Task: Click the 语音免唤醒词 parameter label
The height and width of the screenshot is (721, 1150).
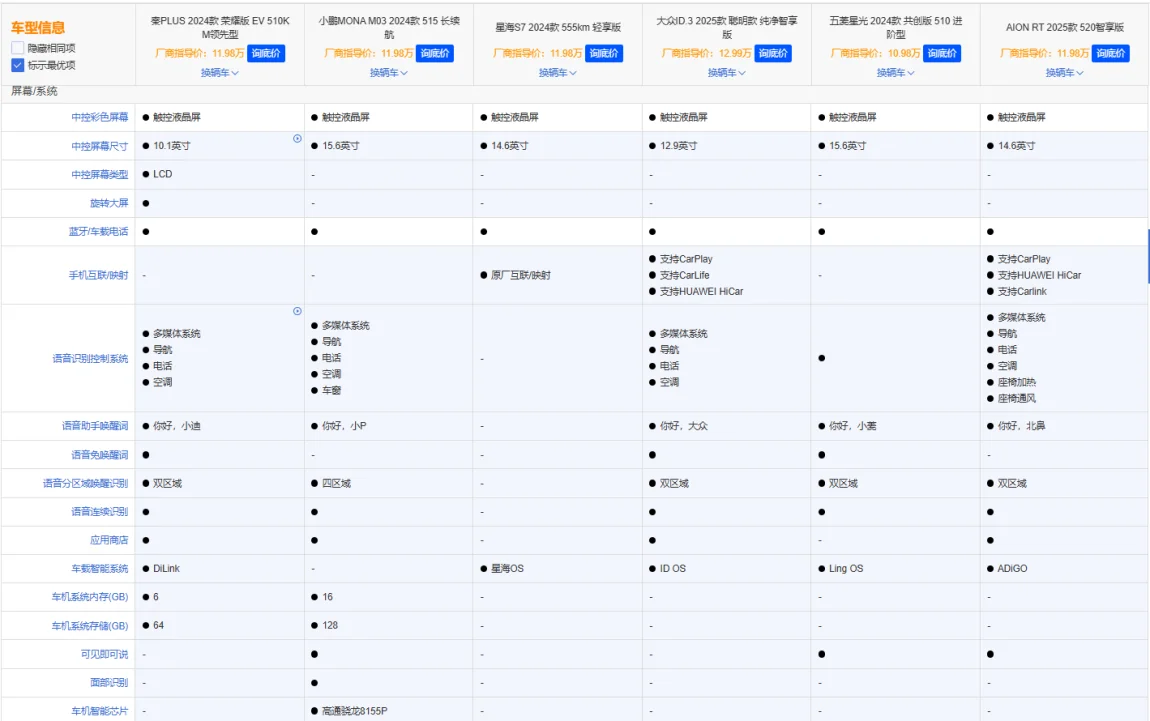Action: 100,455
